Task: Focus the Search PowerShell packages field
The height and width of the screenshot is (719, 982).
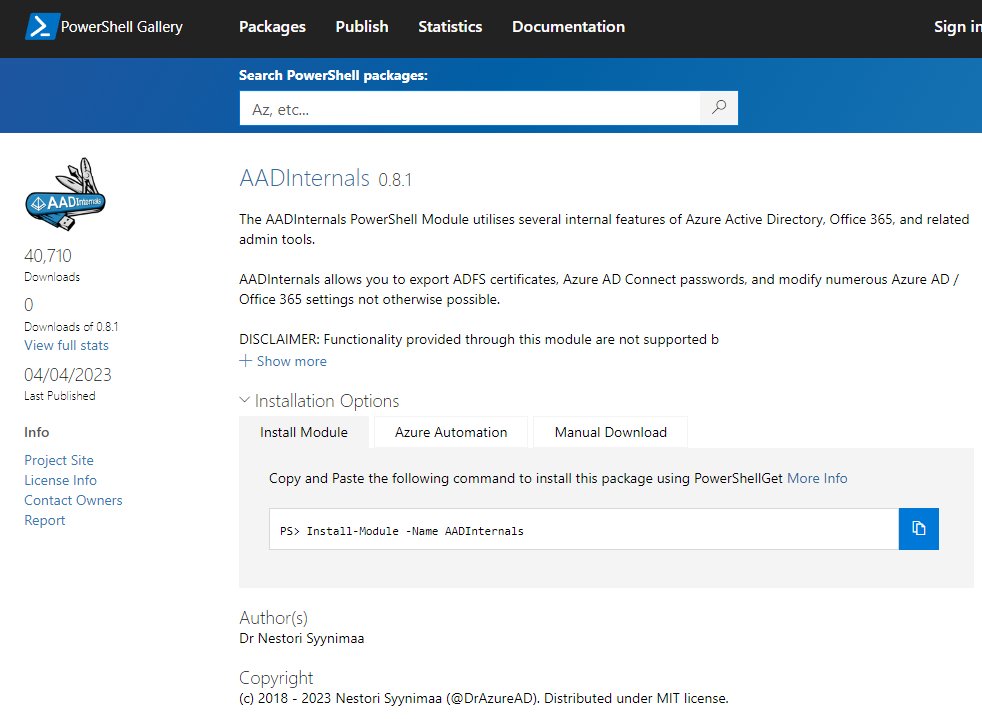Action: [x=470, y=108]
